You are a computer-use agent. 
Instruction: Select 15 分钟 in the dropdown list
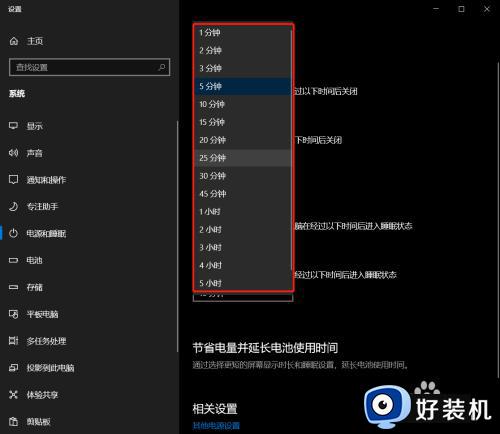[242, 122]
